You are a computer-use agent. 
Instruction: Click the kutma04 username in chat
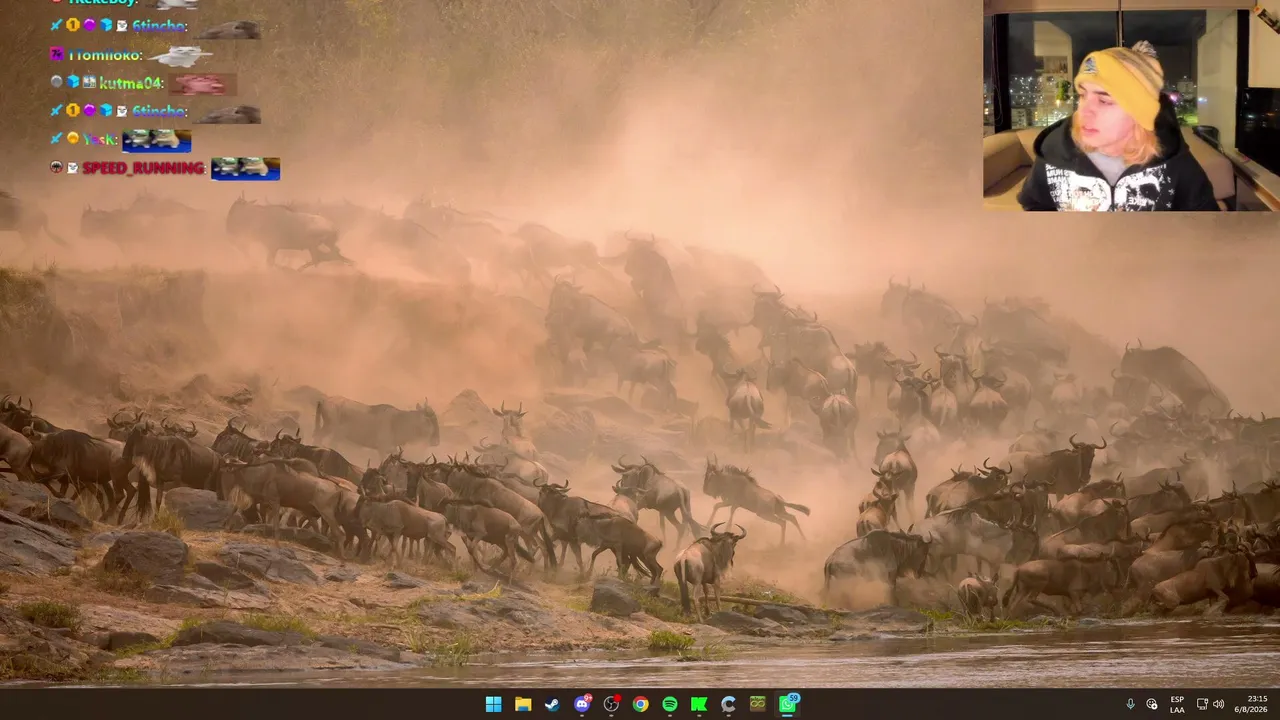click(x=131, y=83)
